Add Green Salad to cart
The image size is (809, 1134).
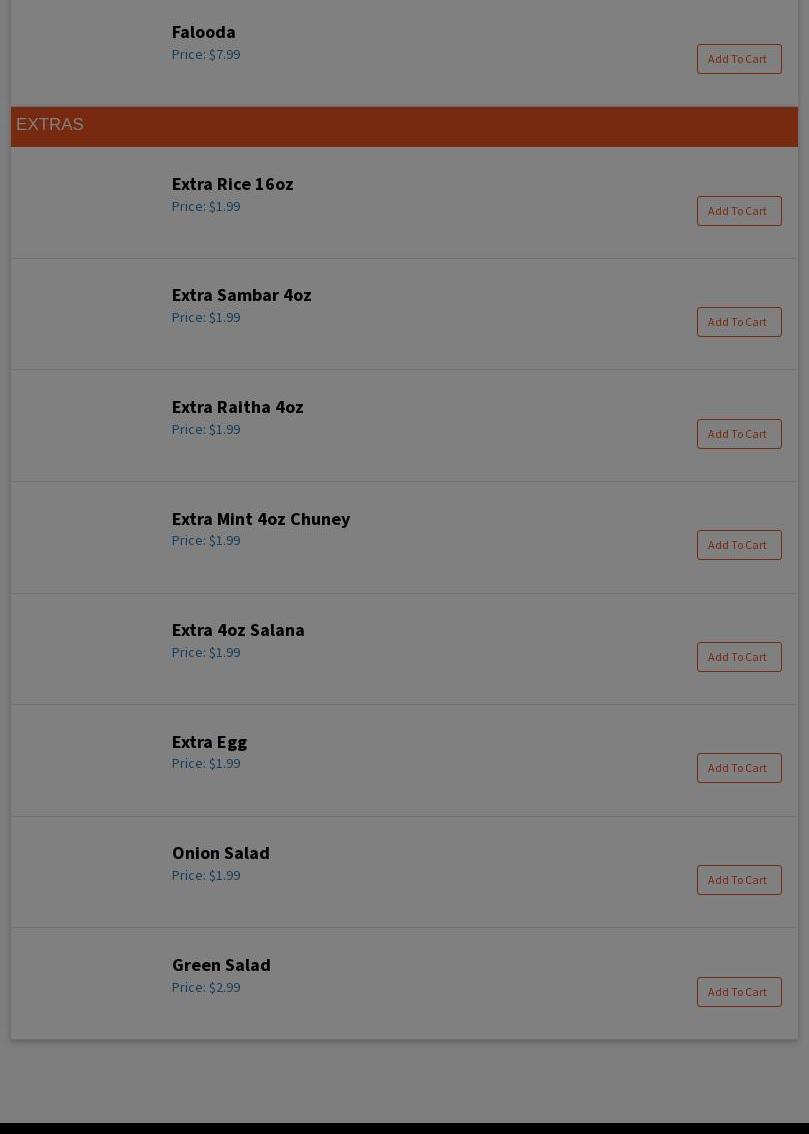tap(738, 992)
